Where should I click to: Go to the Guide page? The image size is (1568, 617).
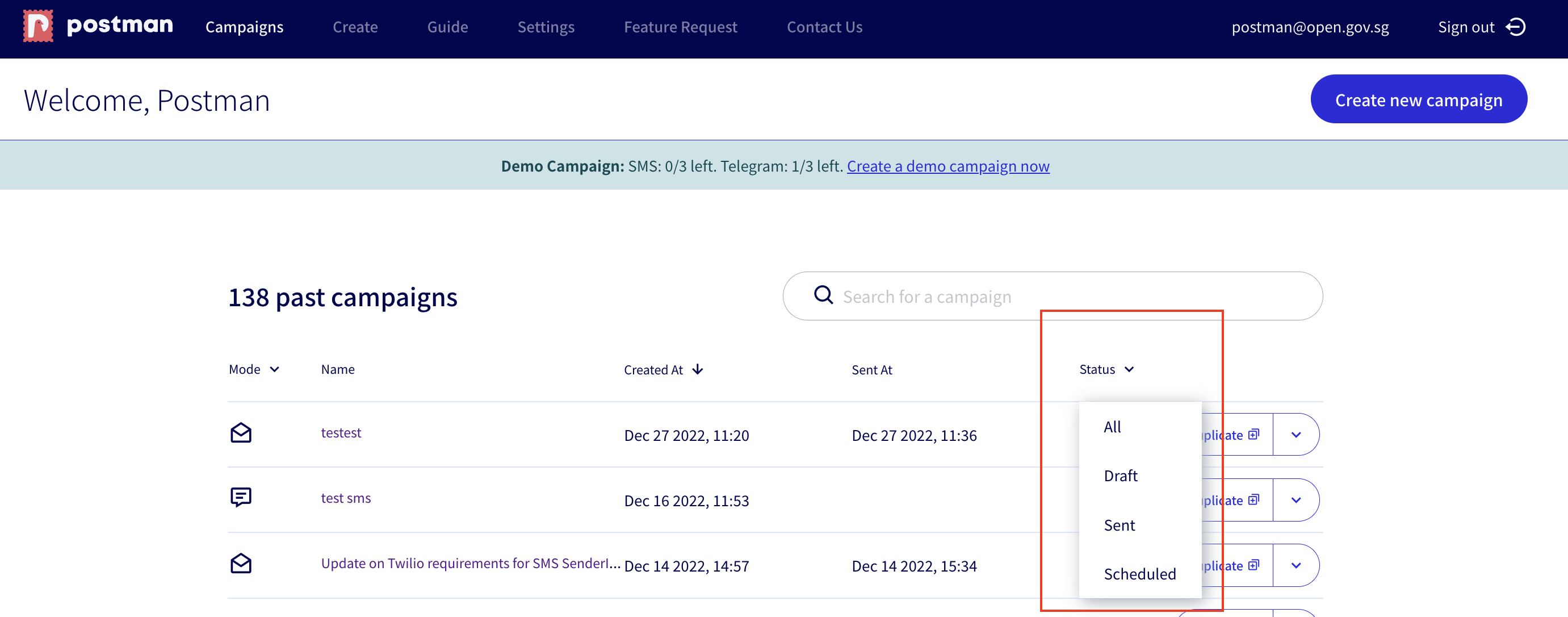coord(447,27)
